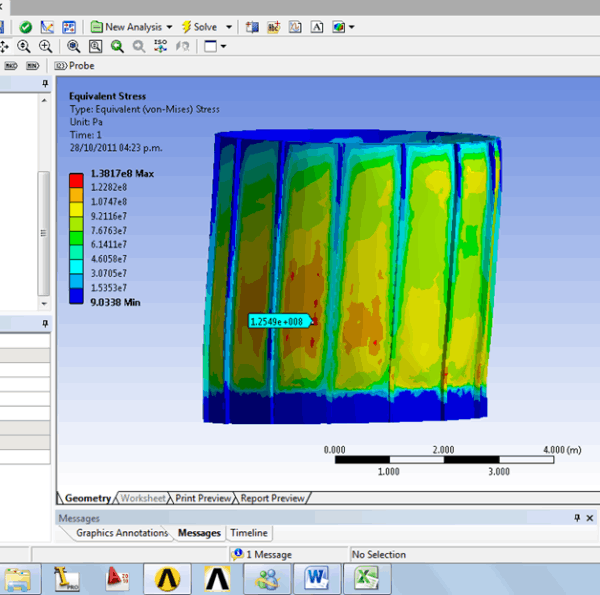Open AutoCAD from the taskbar

point(118,578)
